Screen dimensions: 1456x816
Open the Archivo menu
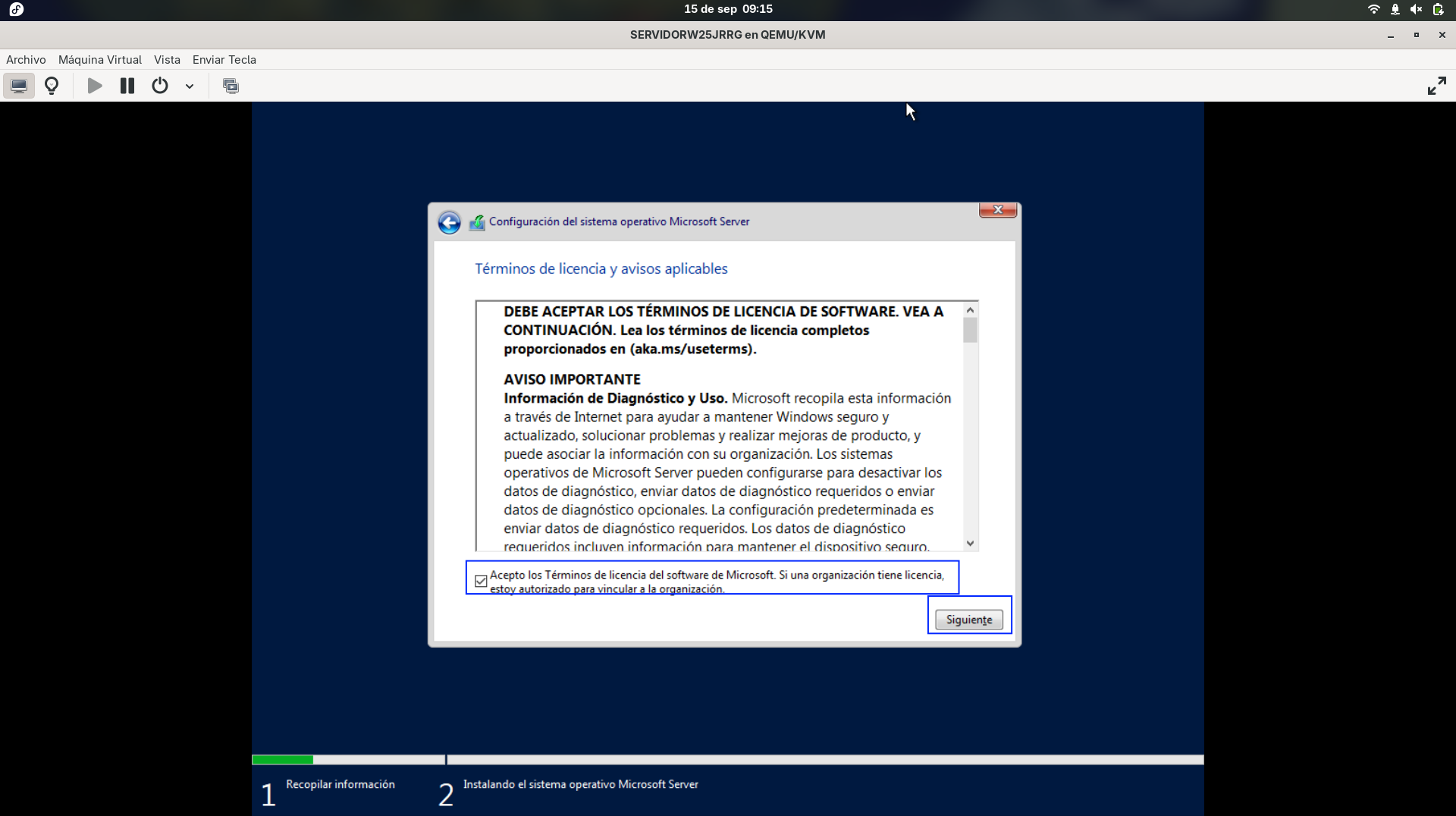point(26,60)
